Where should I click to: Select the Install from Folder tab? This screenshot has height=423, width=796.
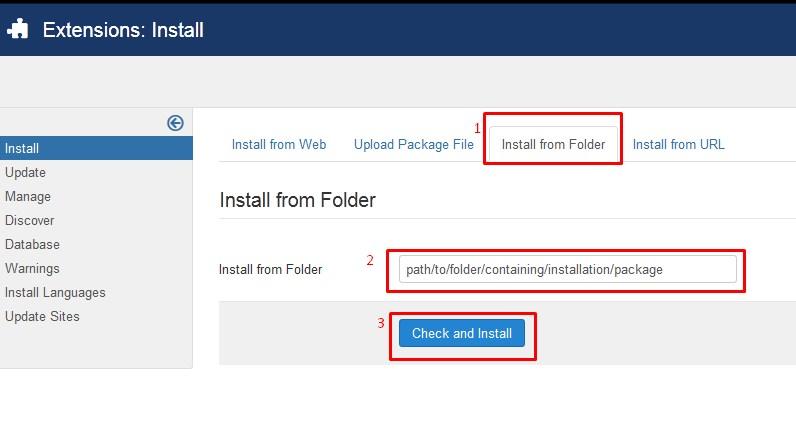(x=553, y=144)
